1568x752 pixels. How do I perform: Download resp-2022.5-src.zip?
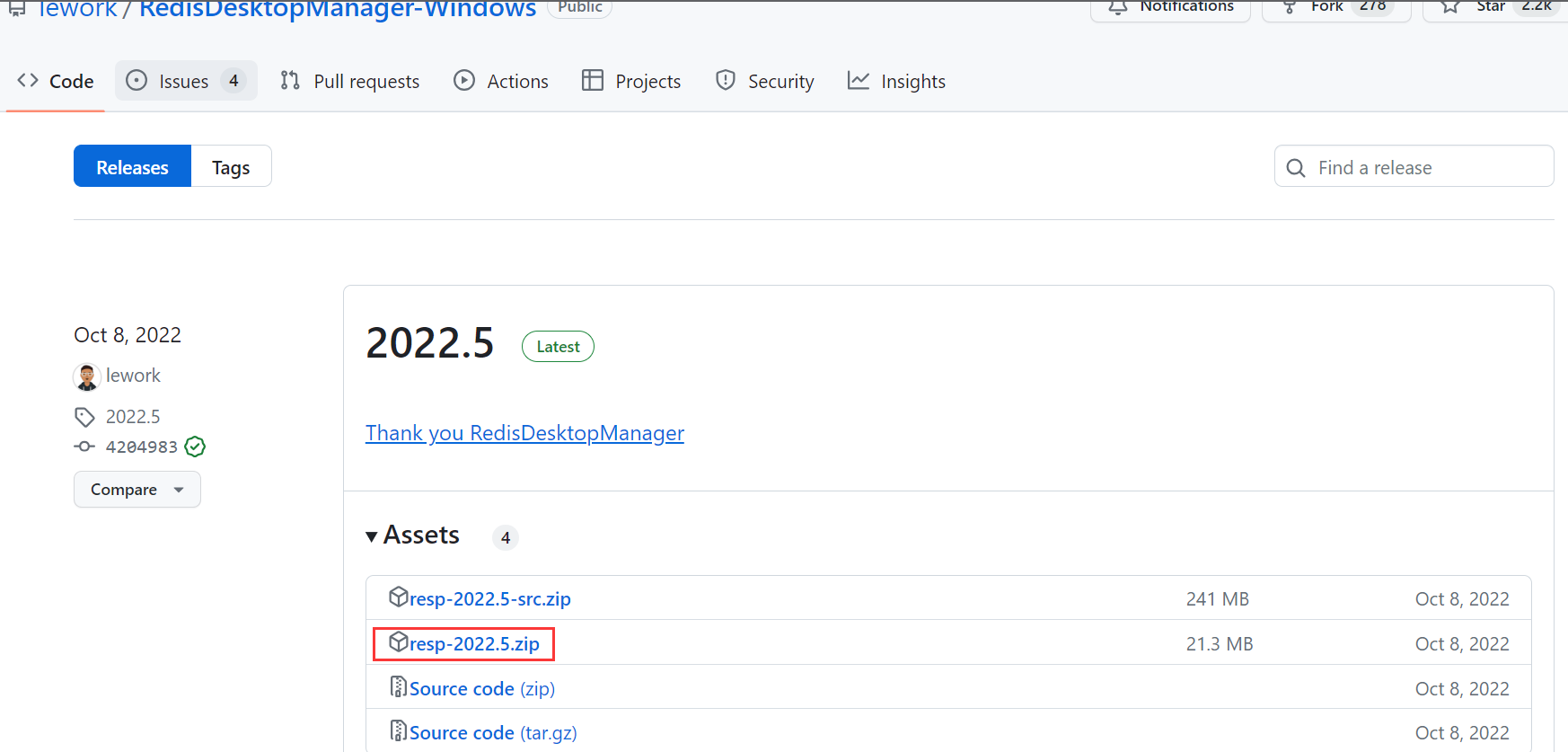click(490, 598)
